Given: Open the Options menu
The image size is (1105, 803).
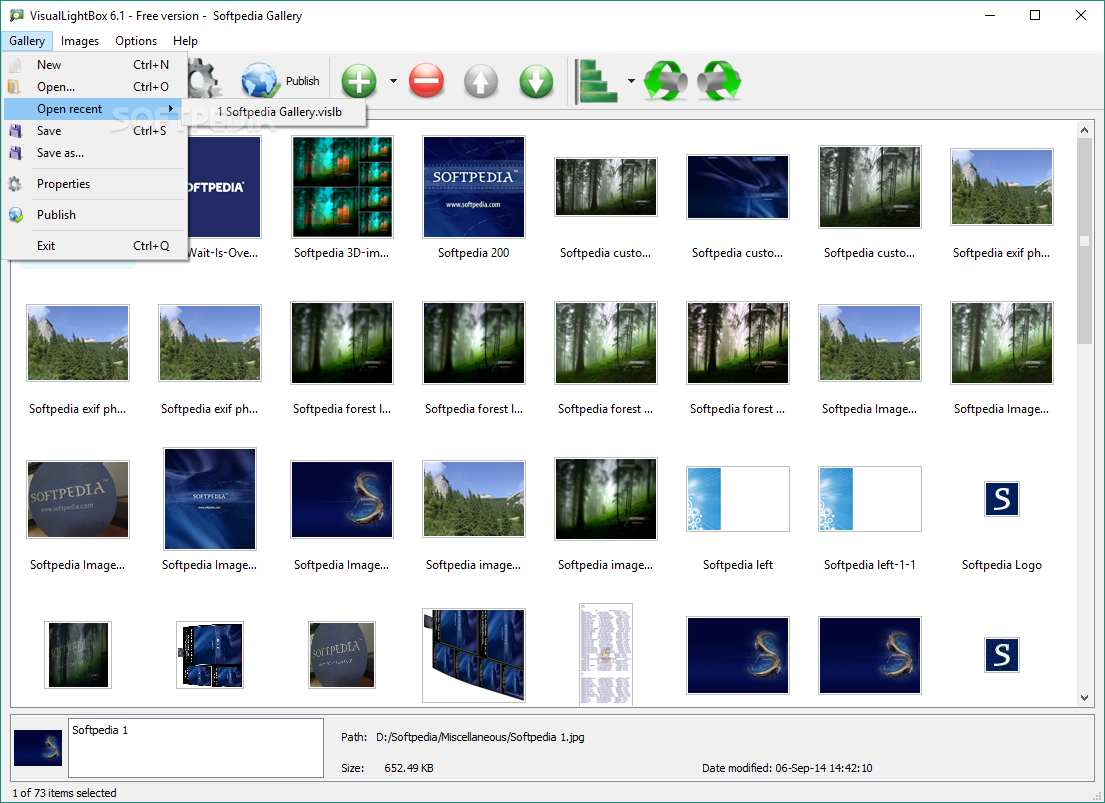Looking at the screenshot, I should (x=136, y=41).
